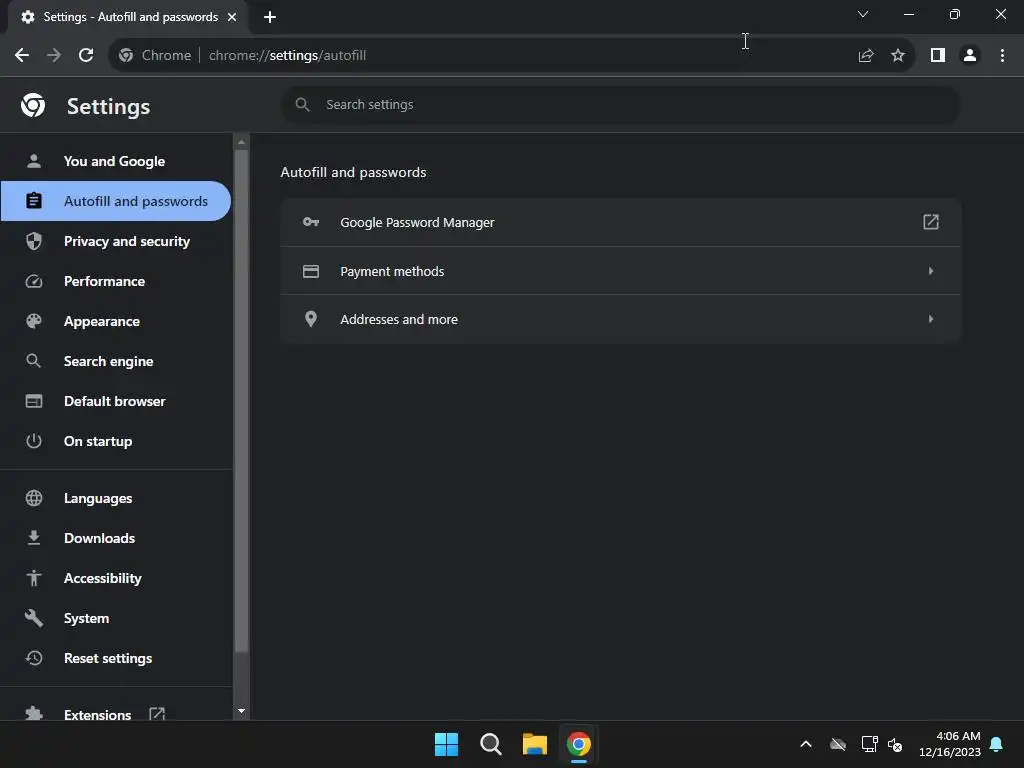Reload the current page

[86, 55]
